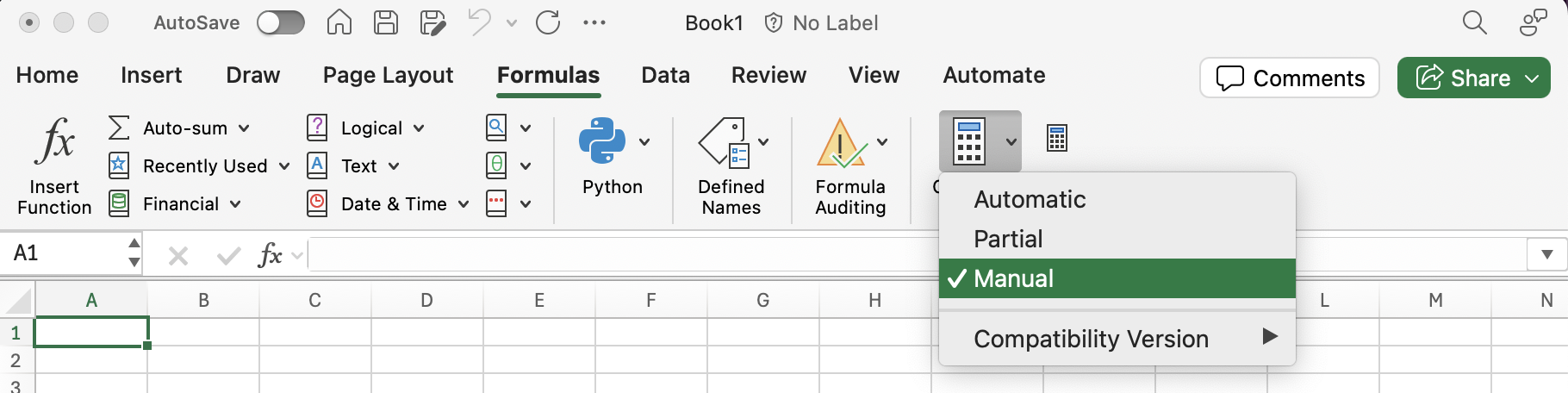Toggle the AutoSave switch
Image resolution: width=1568 pixels, height=393 pixels.
[x=281, y=22]
